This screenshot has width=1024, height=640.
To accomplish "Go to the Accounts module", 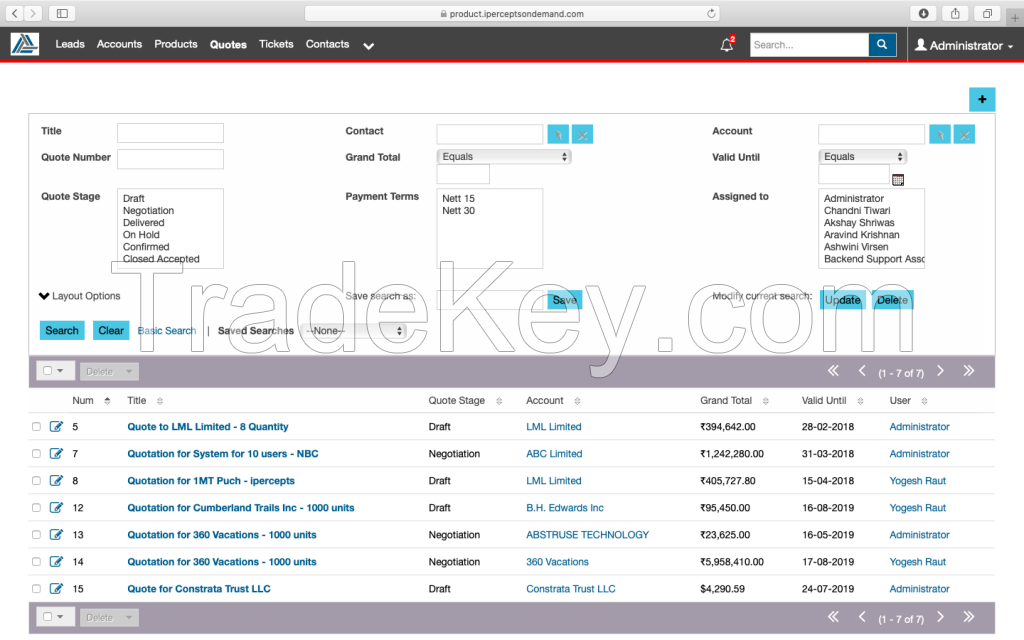I will (119, 44).
